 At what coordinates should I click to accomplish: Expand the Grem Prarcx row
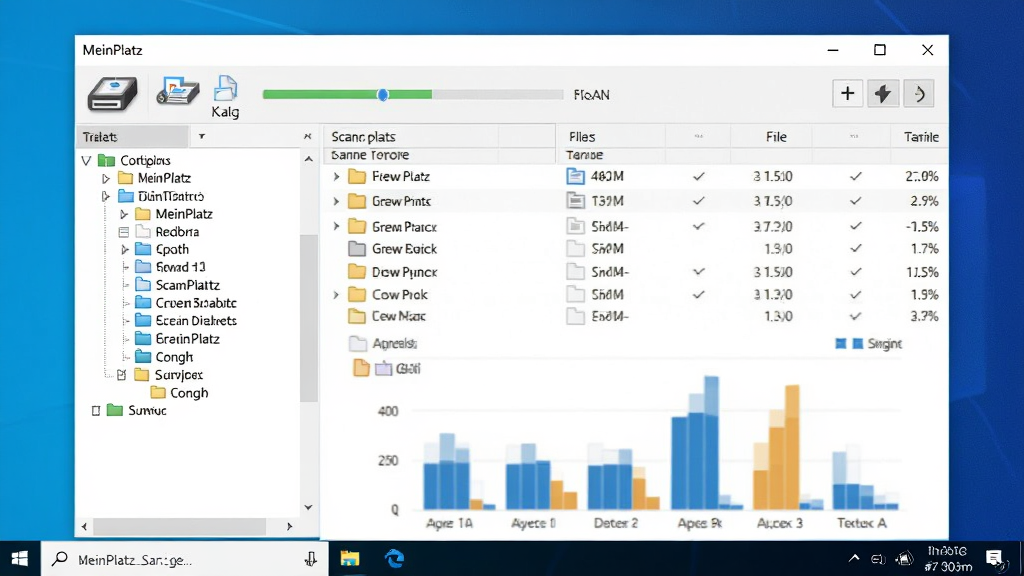(336, 227)
